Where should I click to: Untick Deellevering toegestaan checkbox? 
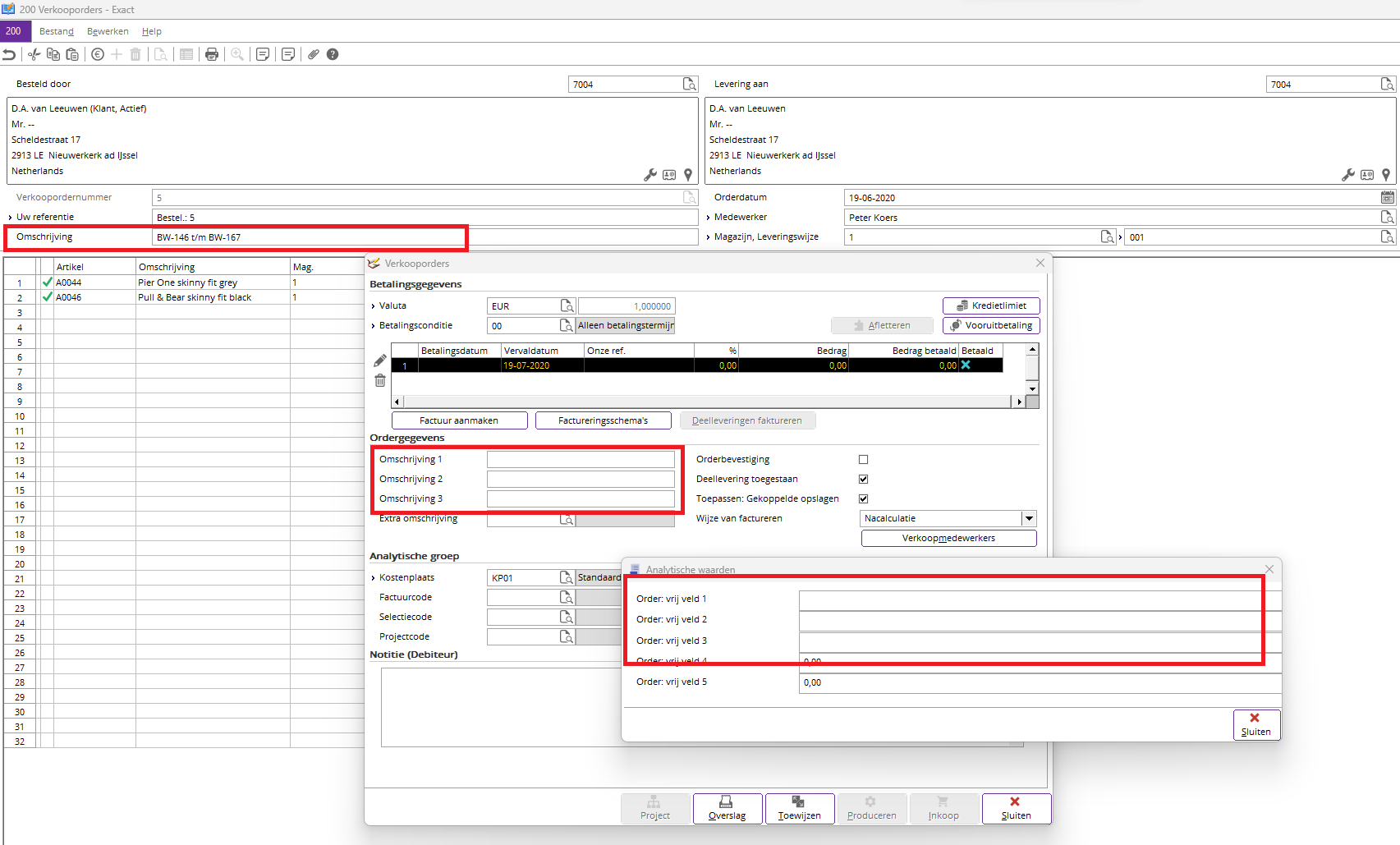click(863, 480)
